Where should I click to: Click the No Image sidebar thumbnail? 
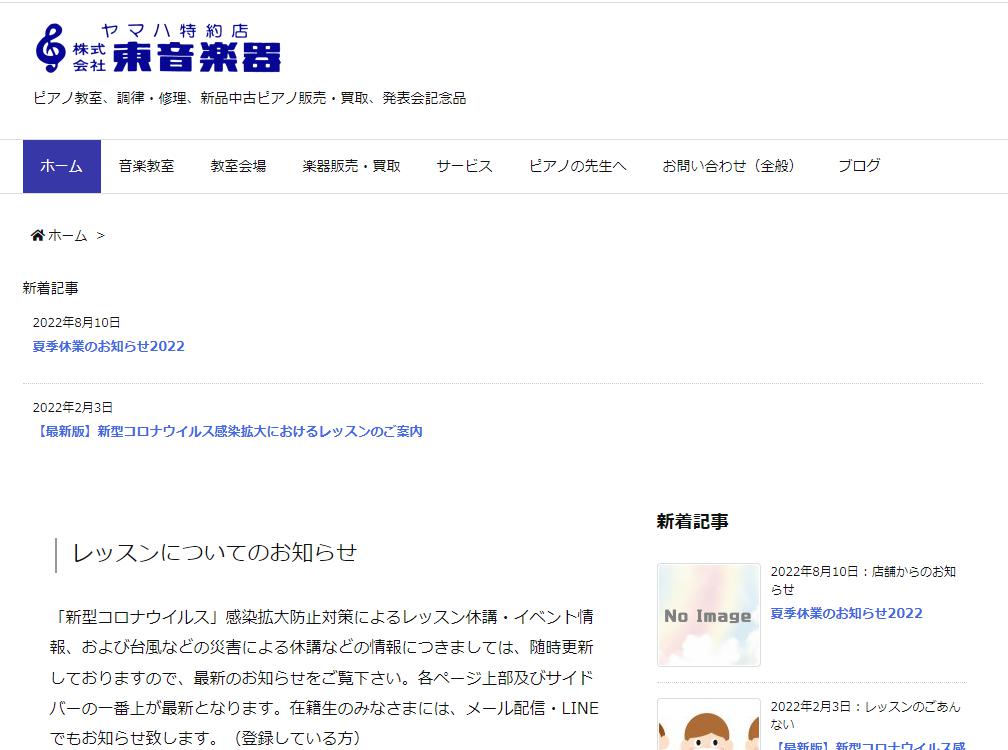click(x=708, y=615)
